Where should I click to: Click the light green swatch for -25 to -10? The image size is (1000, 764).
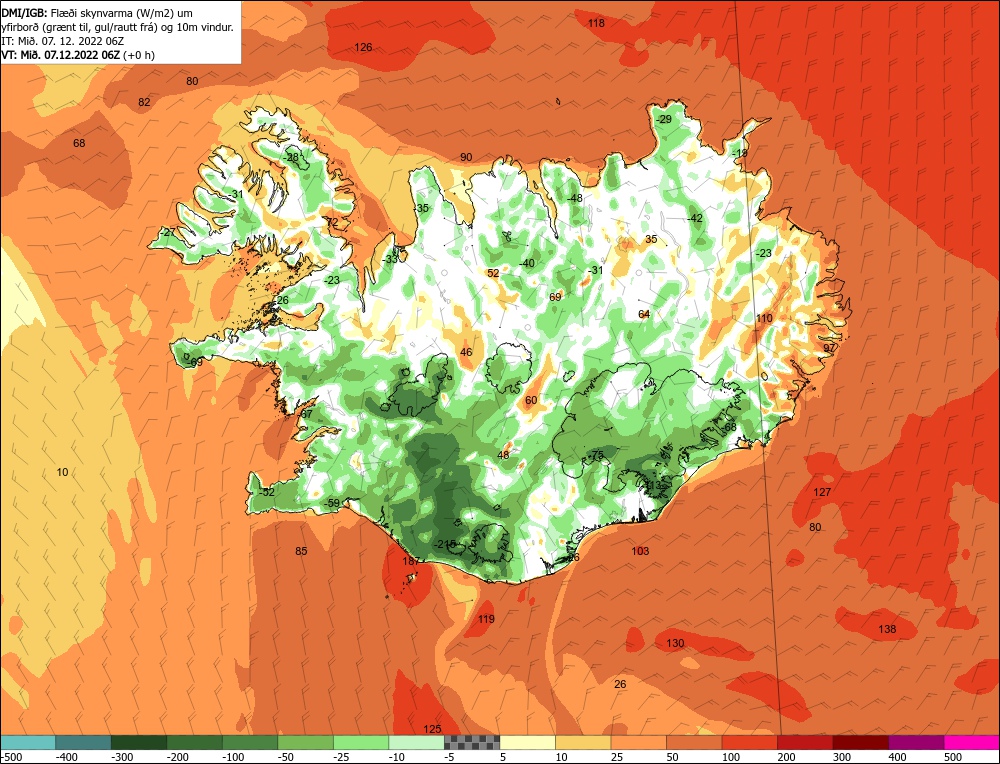point(361,742)
